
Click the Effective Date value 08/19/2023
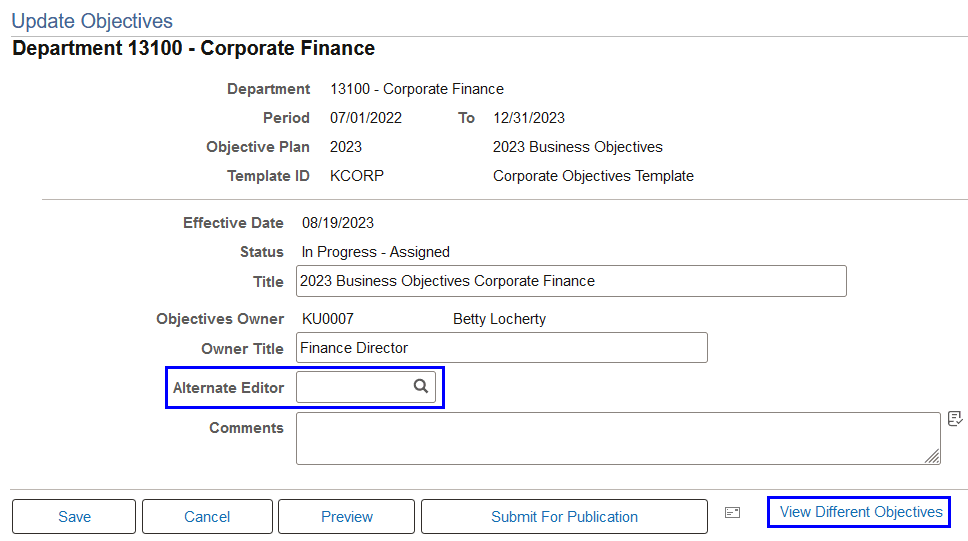(x=338, y=223)
